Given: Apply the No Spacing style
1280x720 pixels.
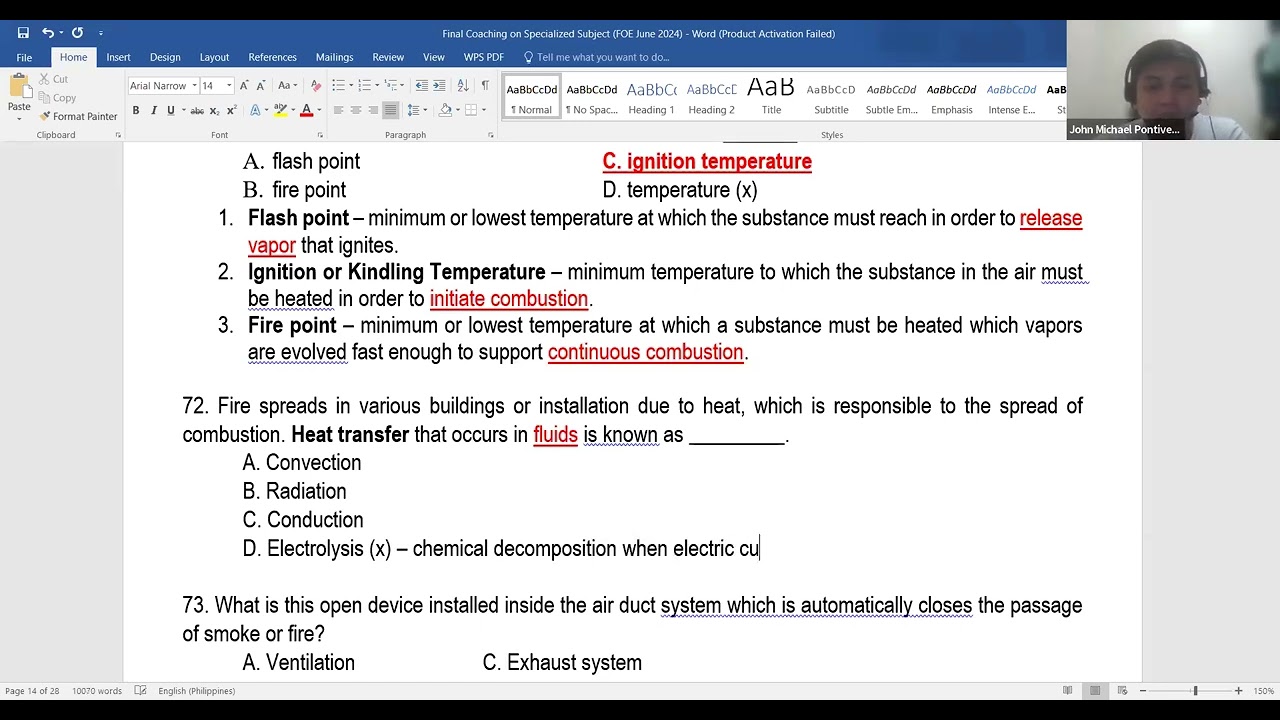Looking at the screenshot, I should [591, 97].
